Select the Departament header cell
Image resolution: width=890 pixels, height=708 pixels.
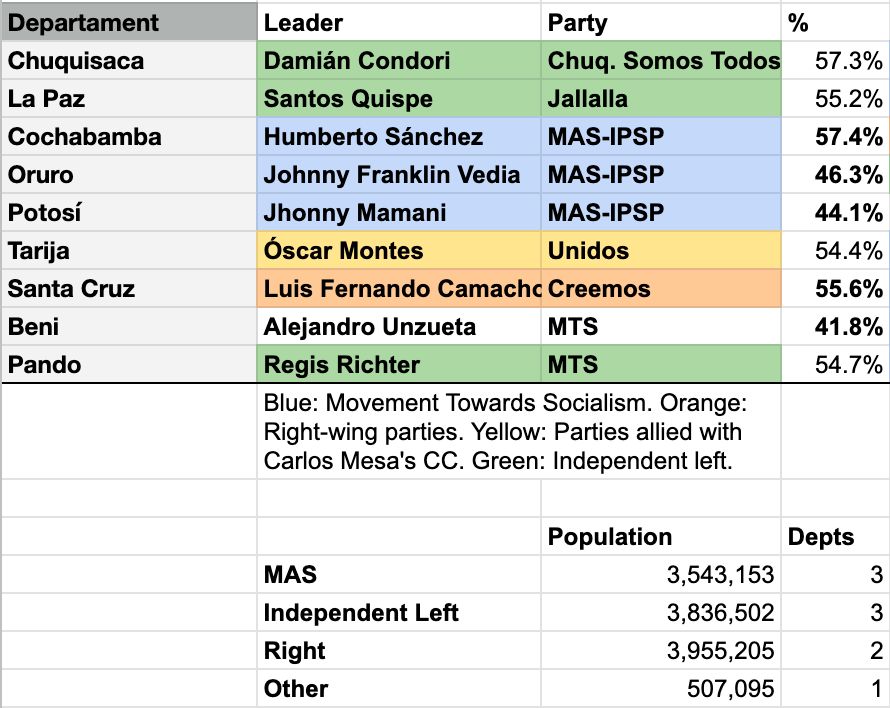tap(129, 22)
